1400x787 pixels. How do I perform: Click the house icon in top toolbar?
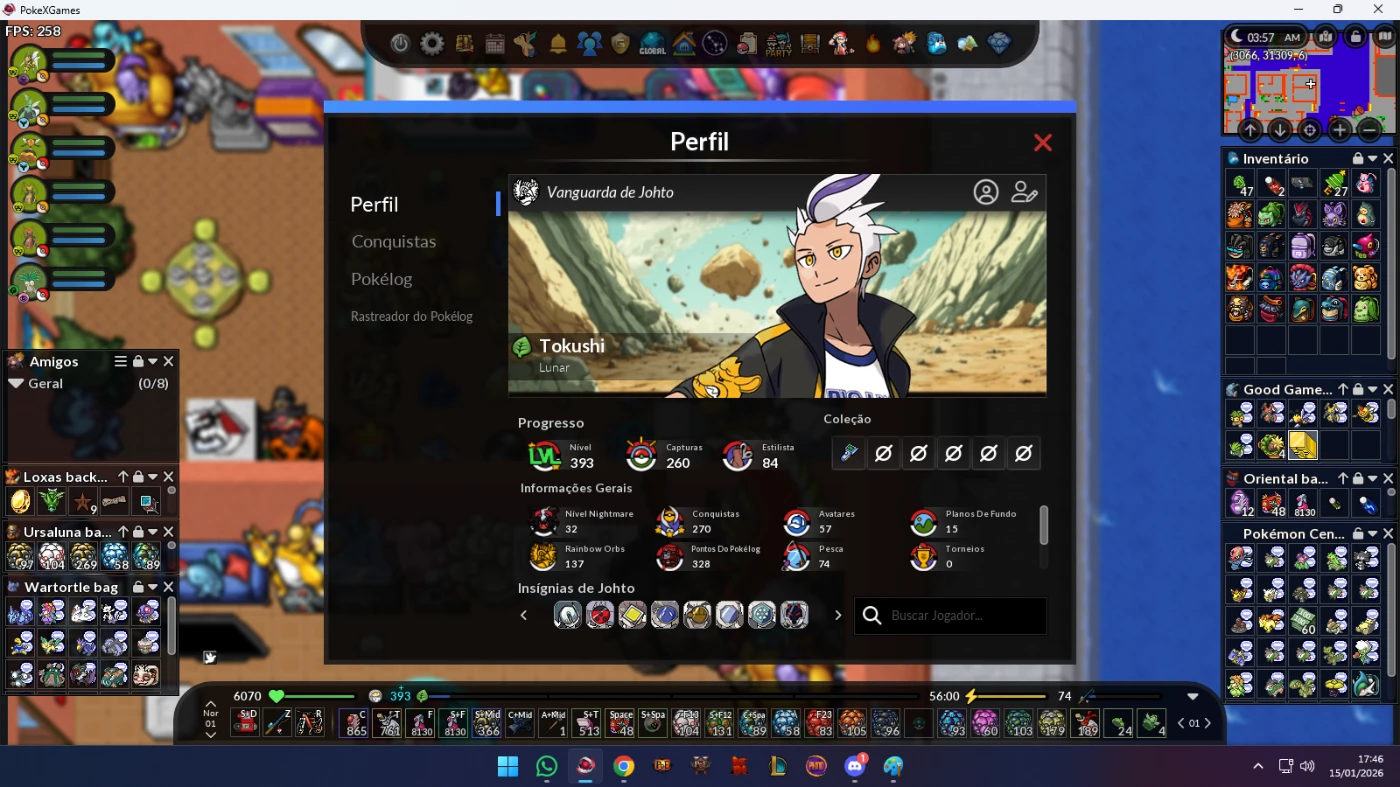684,44
